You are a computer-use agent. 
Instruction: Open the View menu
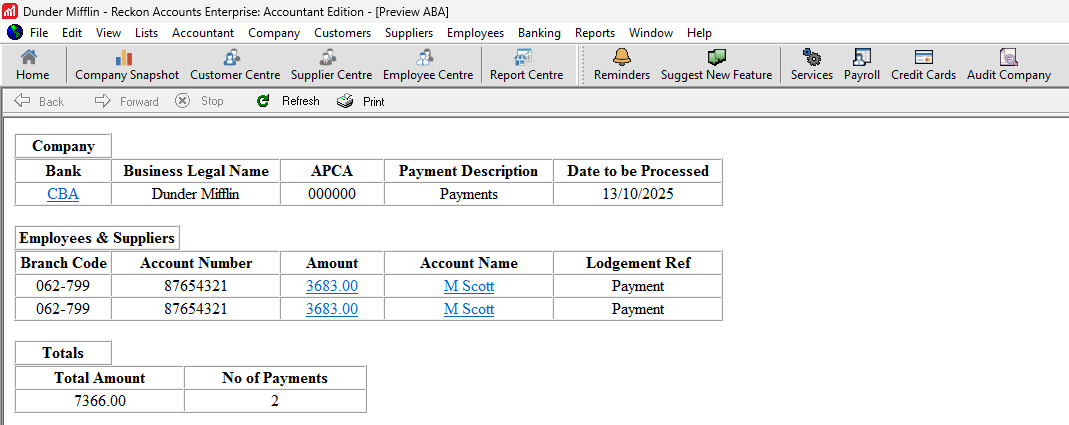coord(108,33)
